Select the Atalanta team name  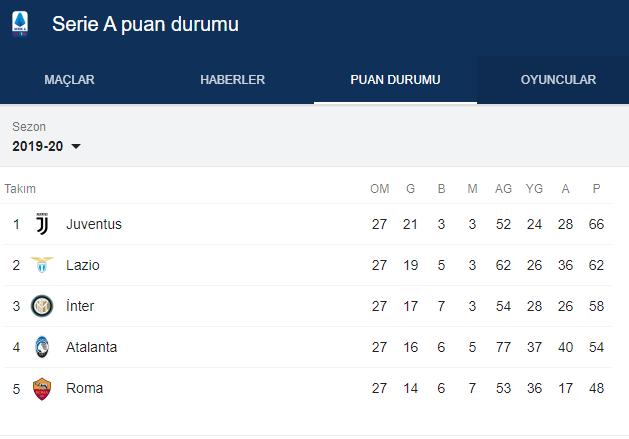(91, 347)
